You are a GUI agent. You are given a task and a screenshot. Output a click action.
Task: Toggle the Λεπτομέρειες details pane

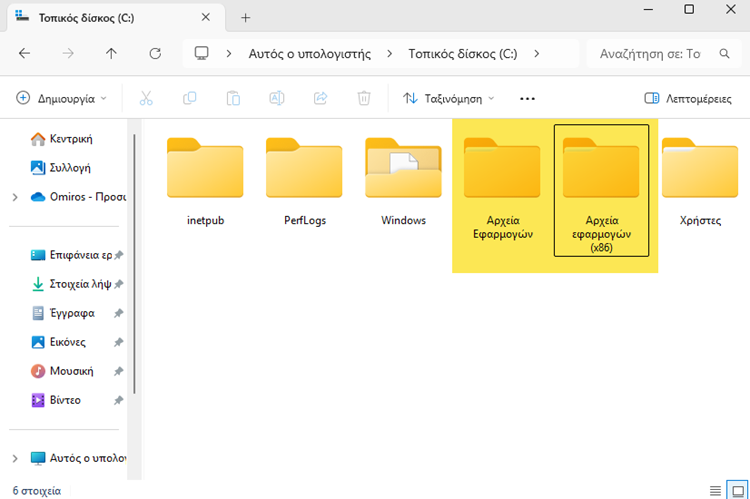tap(688, 99)
